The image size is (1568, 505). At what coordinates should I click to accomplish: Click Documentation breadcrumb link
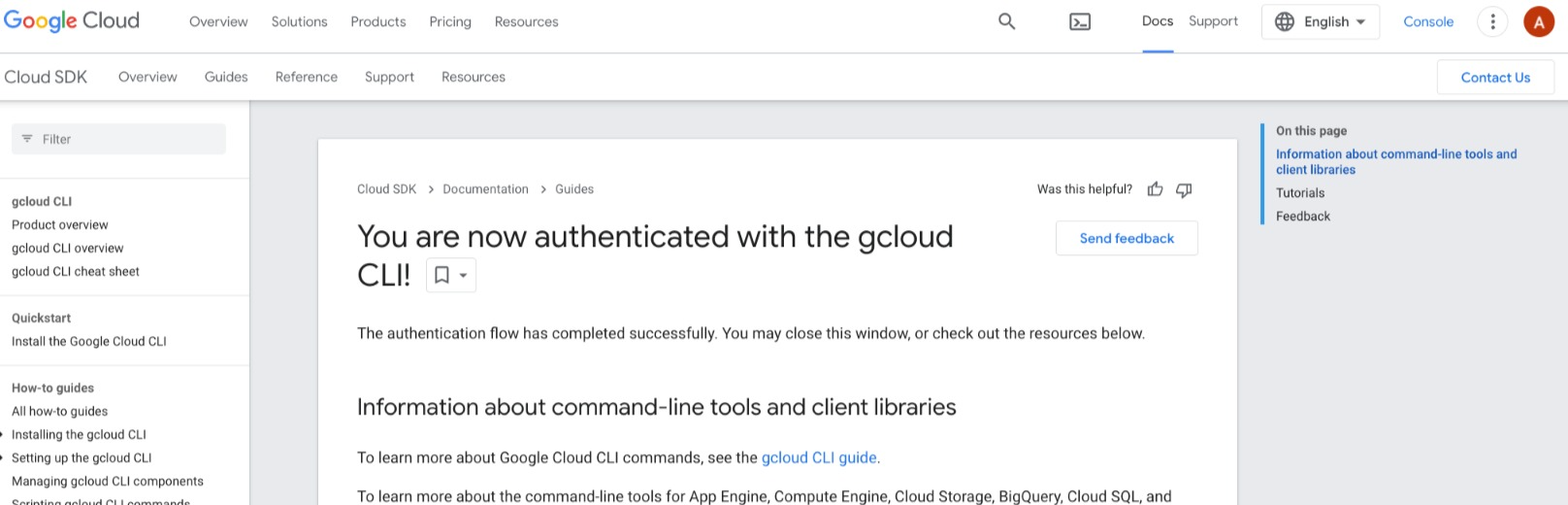coord(486,189)
